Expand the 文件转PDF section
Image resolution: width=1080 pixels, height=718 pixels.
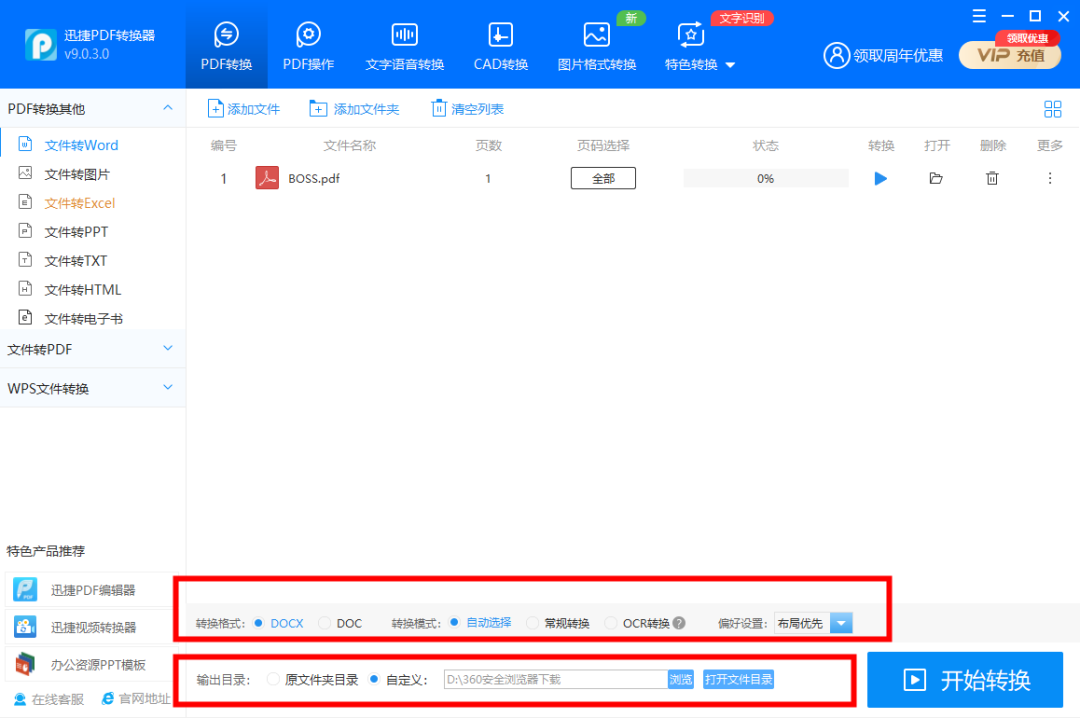click(167, 349)
